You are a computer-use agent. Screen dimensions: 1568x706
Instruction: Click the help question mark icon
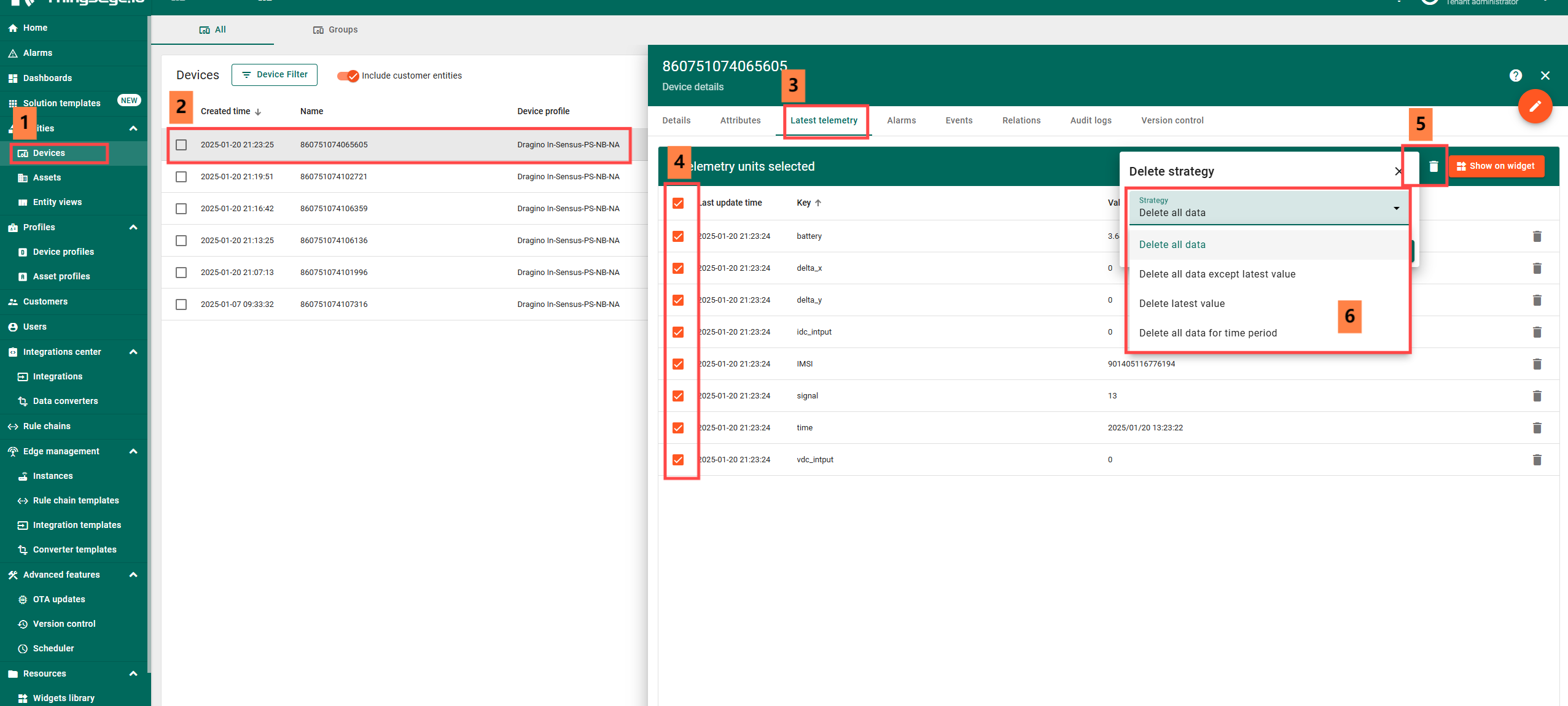pos(1515,76)
